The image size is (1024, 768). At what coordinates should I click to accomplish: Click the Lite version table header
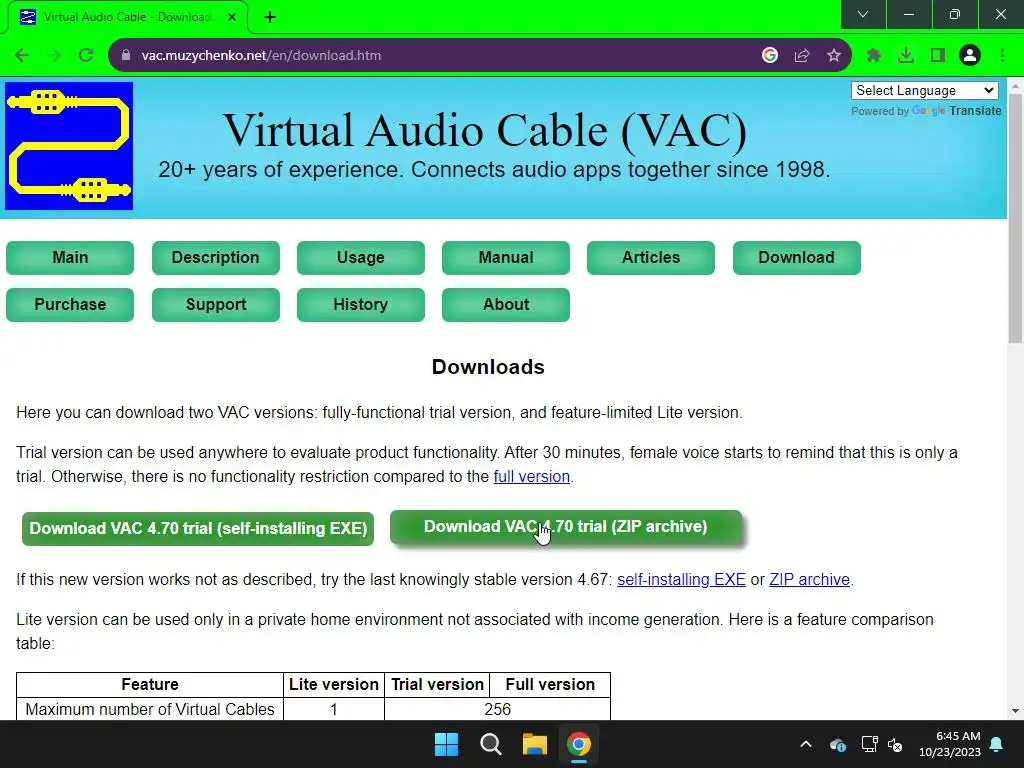(334, 684)
